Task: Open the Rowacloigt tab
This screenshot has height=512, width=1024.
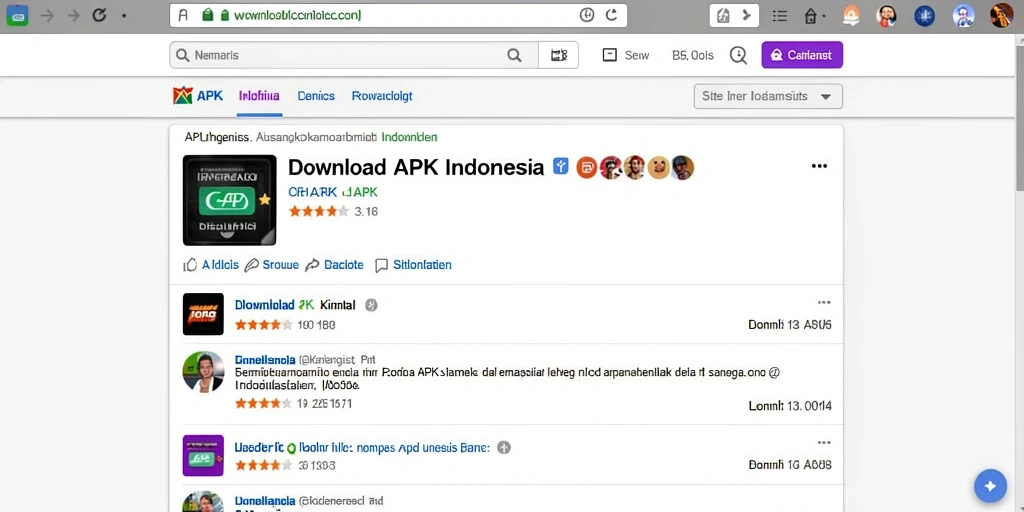Action: point(382,96)
